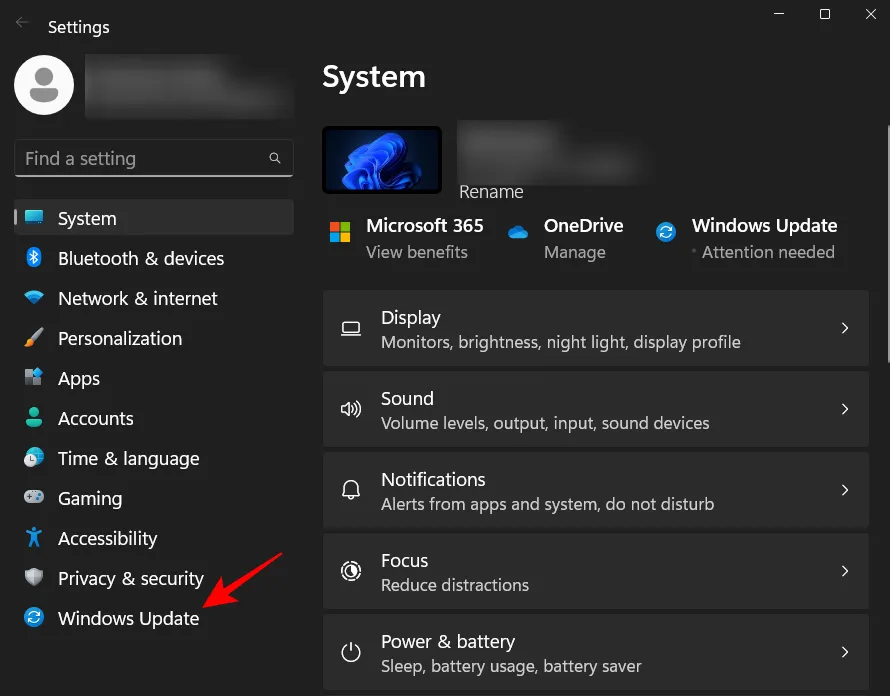The height and width of the screenshot is (696, 890).
Task: Click the Gaming controller icon
Action: pos(34,498)
